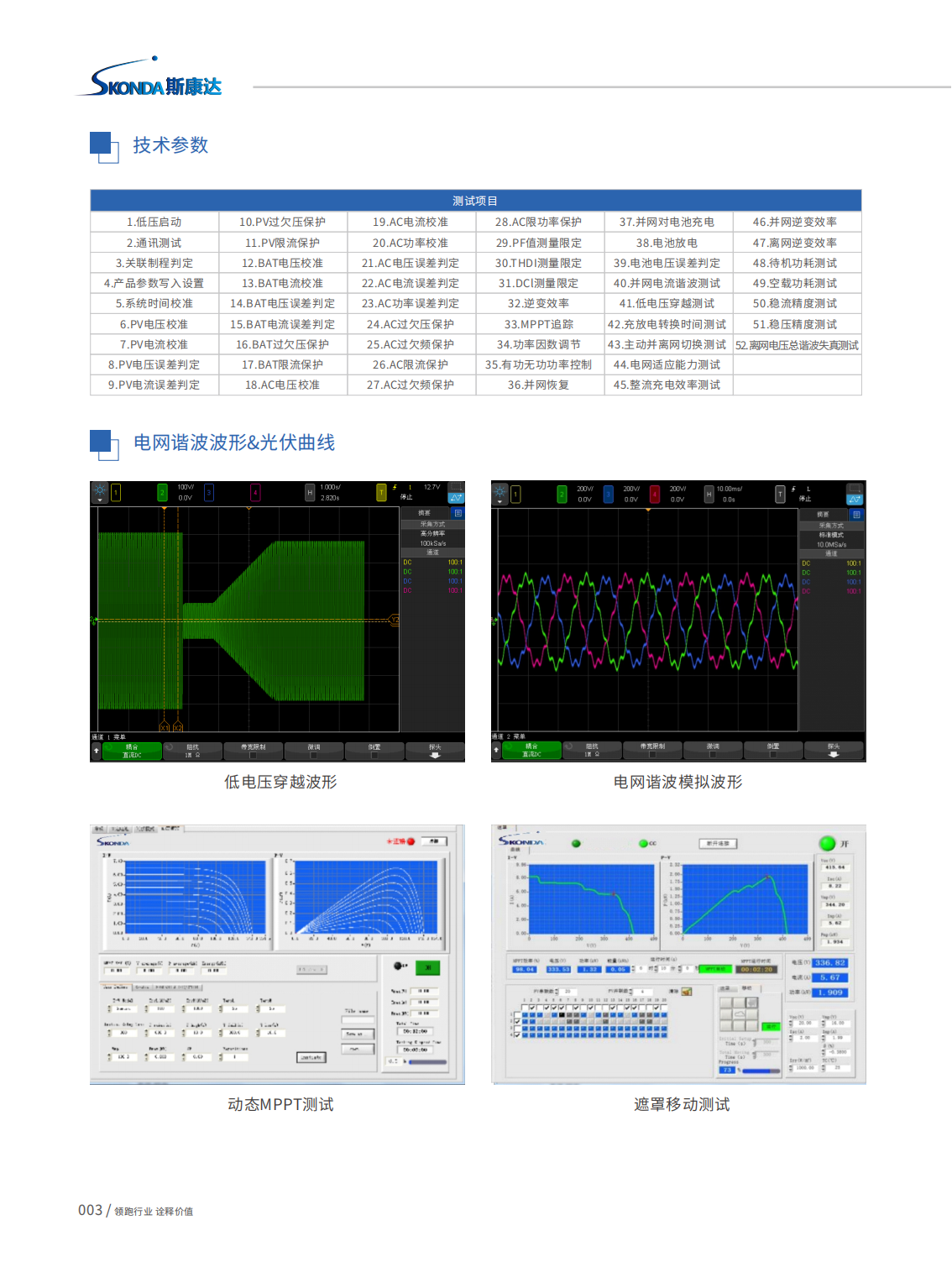Click the red status LED in MPPT test
Image resolution: width=952 pixels, height=1283 pixels.
(411, 841)
